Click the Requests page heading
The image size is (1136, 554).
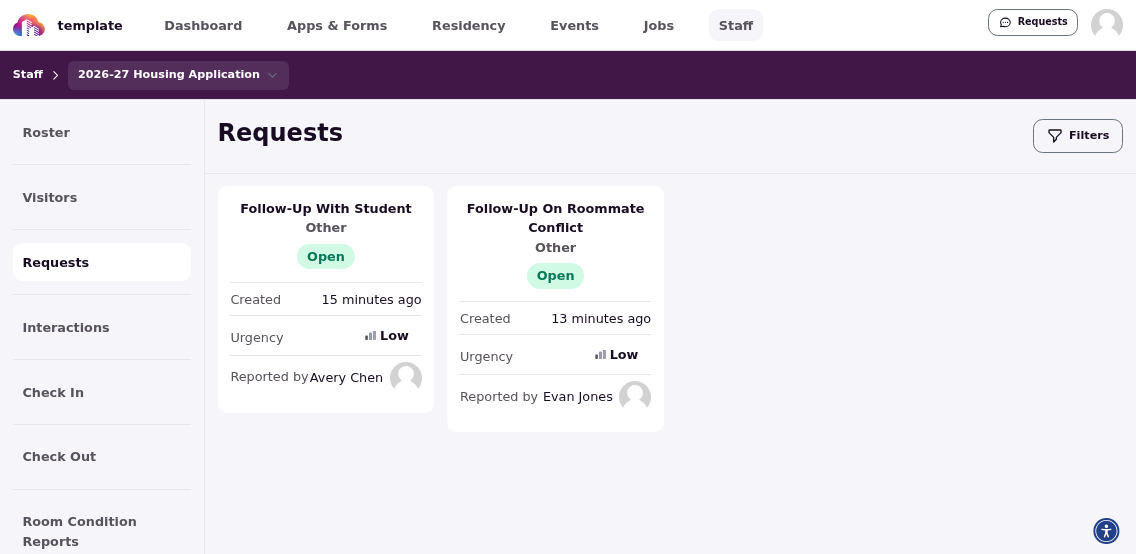pos(280,133)
